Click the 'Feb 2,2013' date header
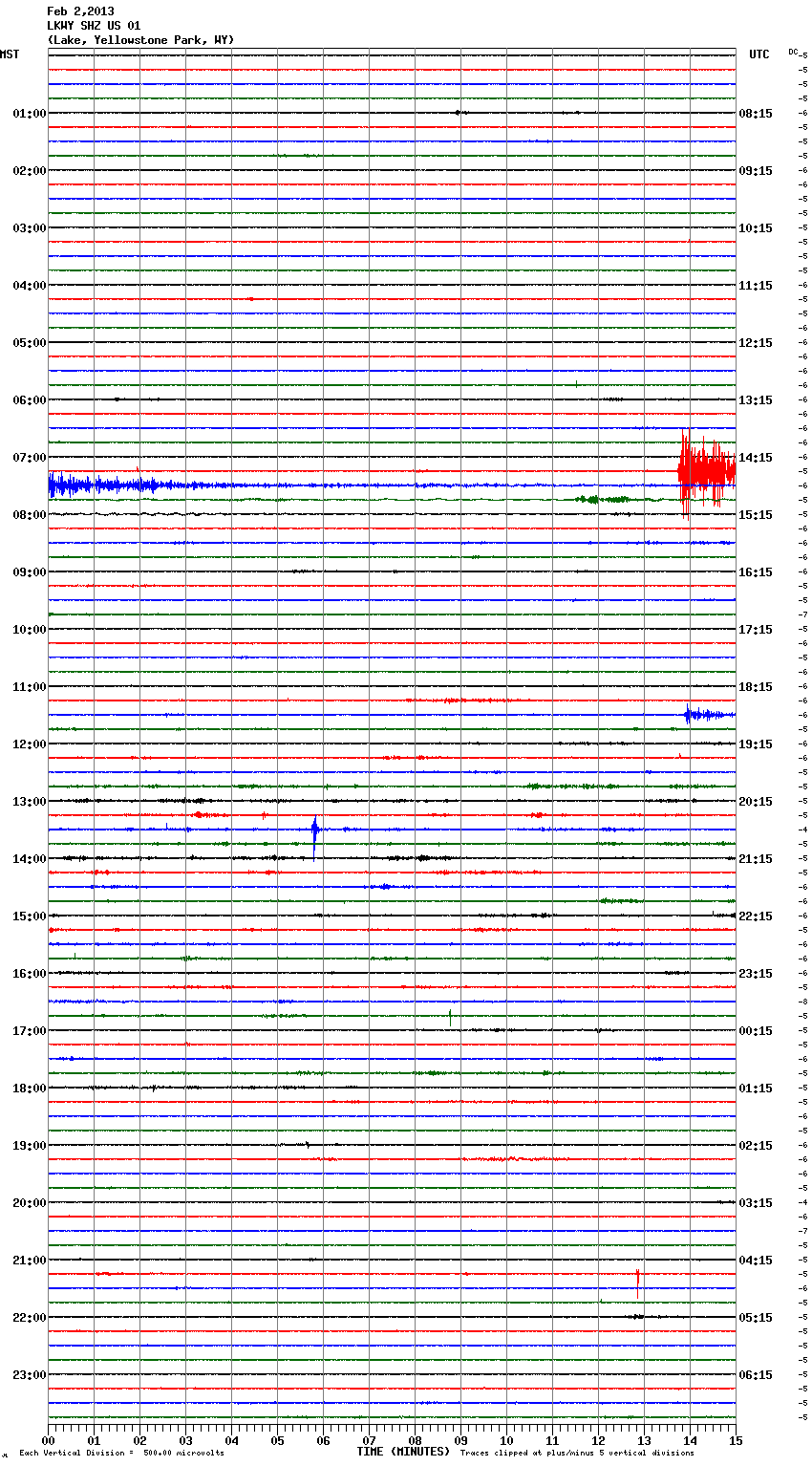This screenshot has width=812, height=1466. (80, 11)
